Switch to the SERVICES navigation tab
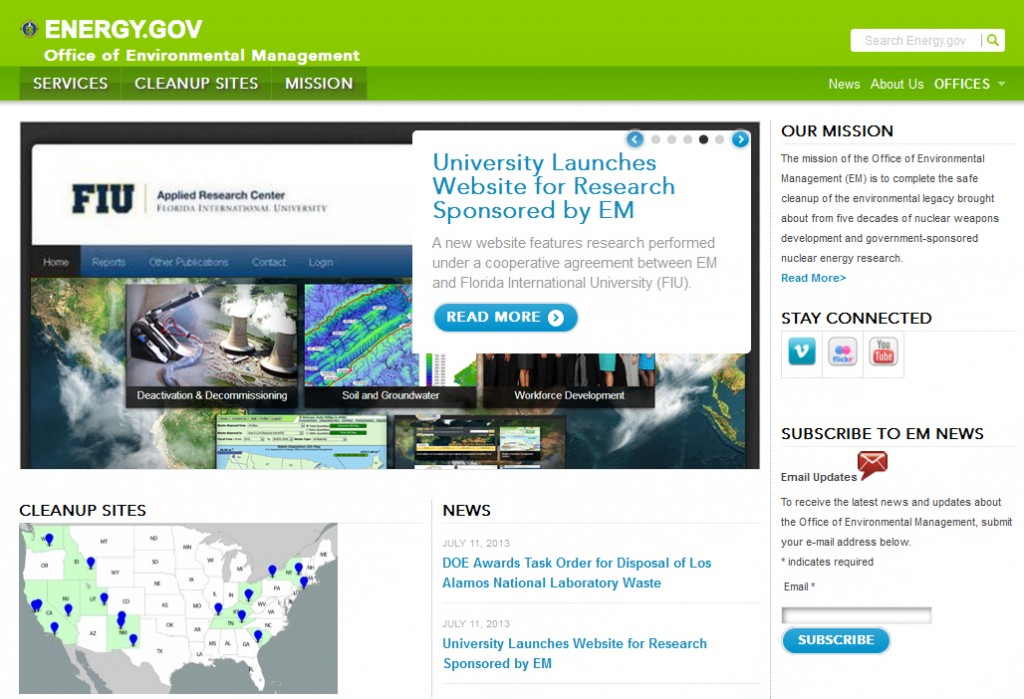Viewport: 1024px width, 699px height. click(x=69, y=84)
